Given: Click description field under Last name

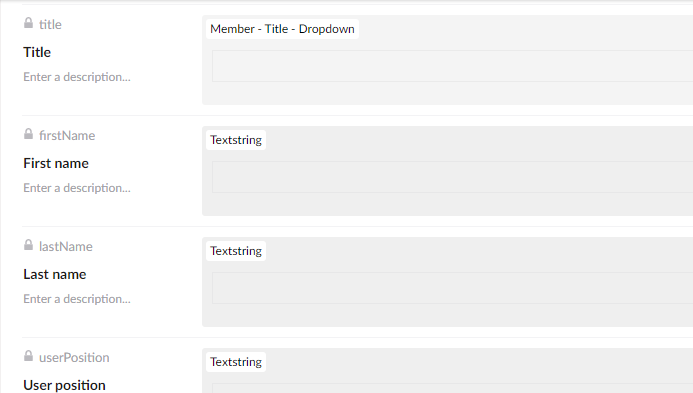Looking at the screenshot, I should 77,299.
